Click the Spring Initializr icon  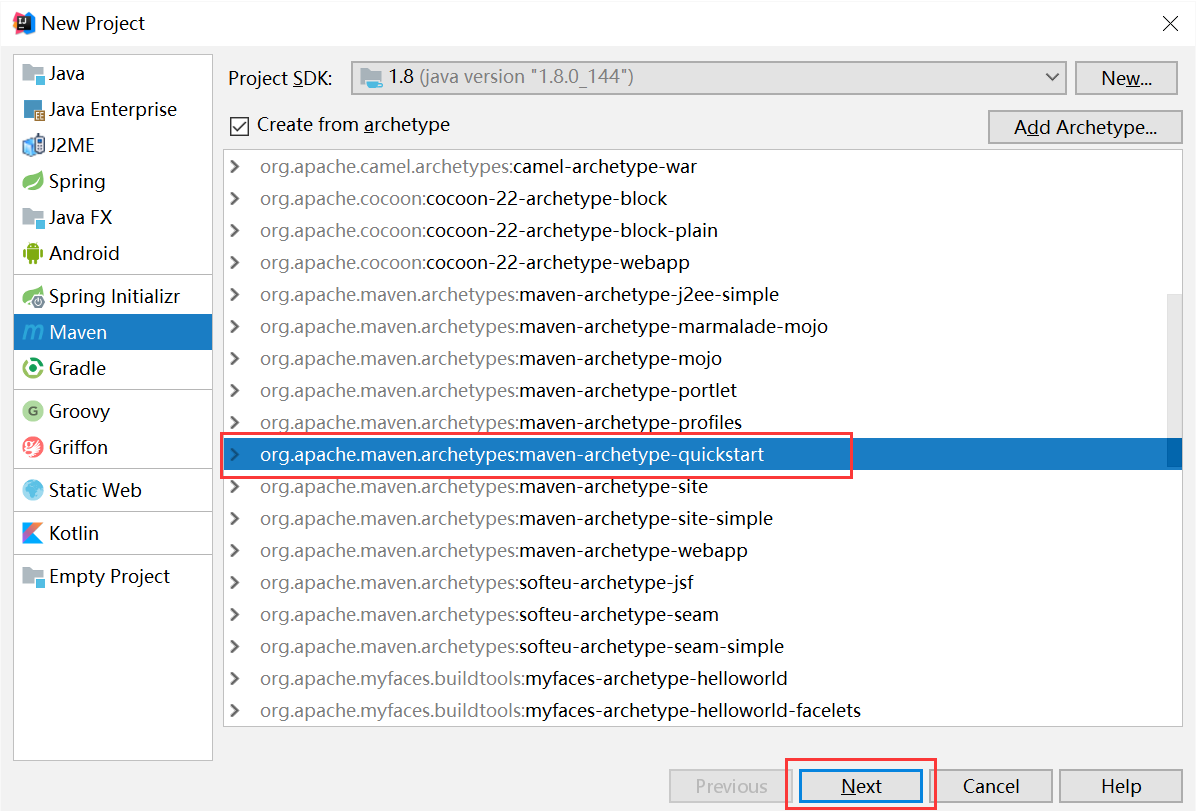[x=34, y=297]
